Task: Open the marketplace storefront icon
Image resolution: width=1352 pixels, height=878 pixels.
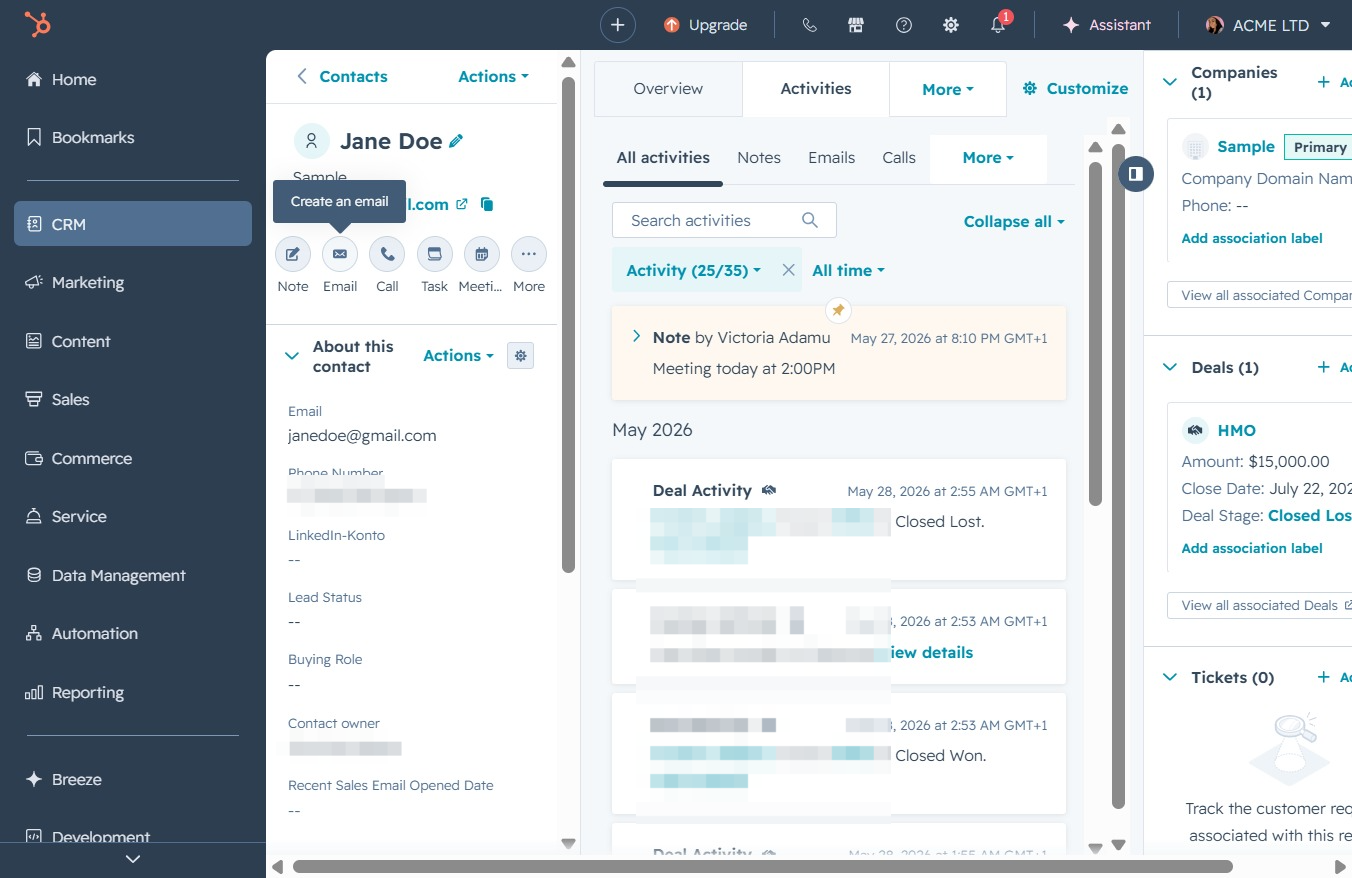Action: pos(856,25)
